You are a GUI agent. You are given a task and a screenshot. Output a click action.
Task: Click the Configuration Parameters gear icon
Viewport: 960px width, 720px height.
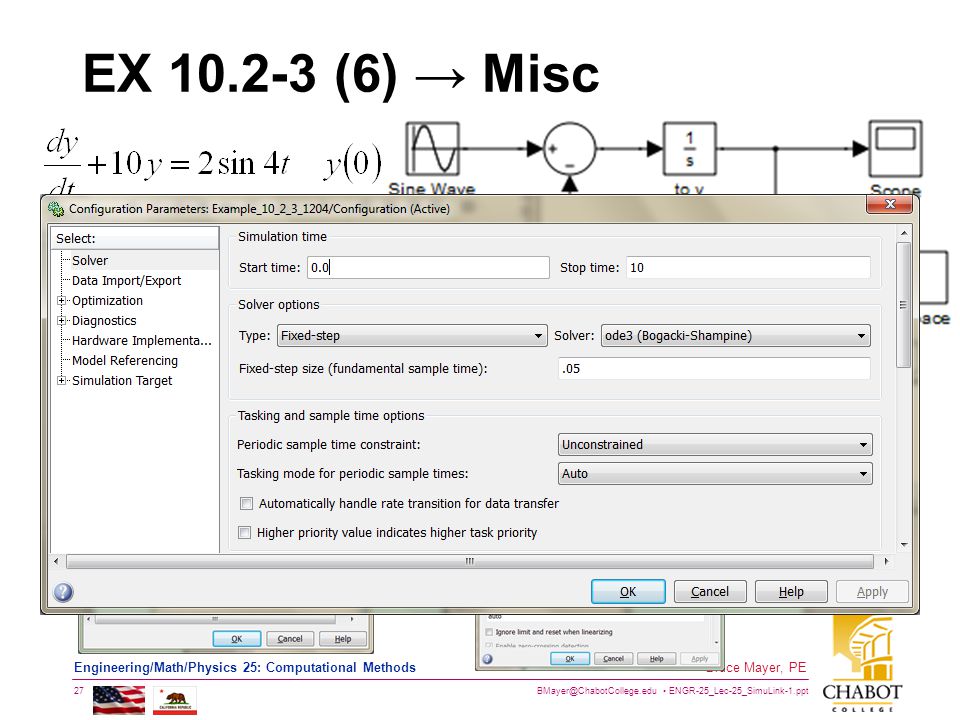(56, 209)
